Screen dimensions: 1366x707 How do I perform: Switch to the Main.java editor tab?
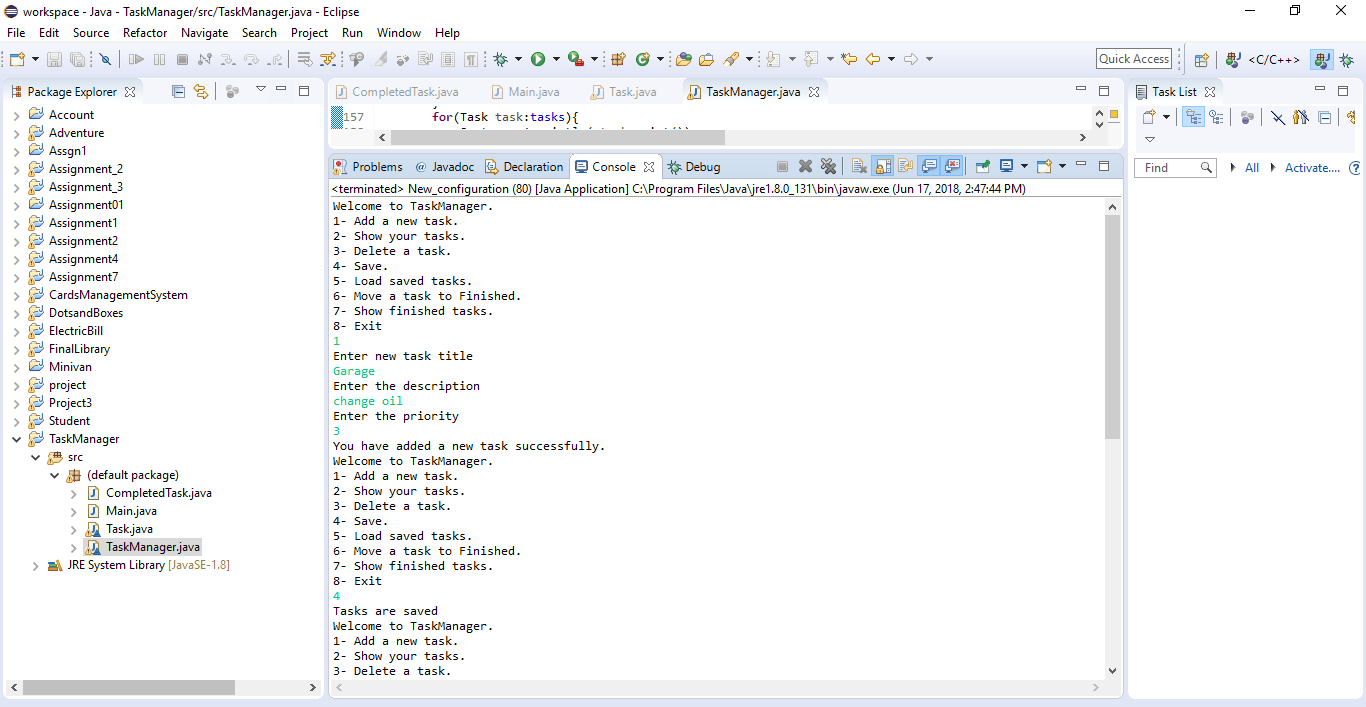point(525,91)
